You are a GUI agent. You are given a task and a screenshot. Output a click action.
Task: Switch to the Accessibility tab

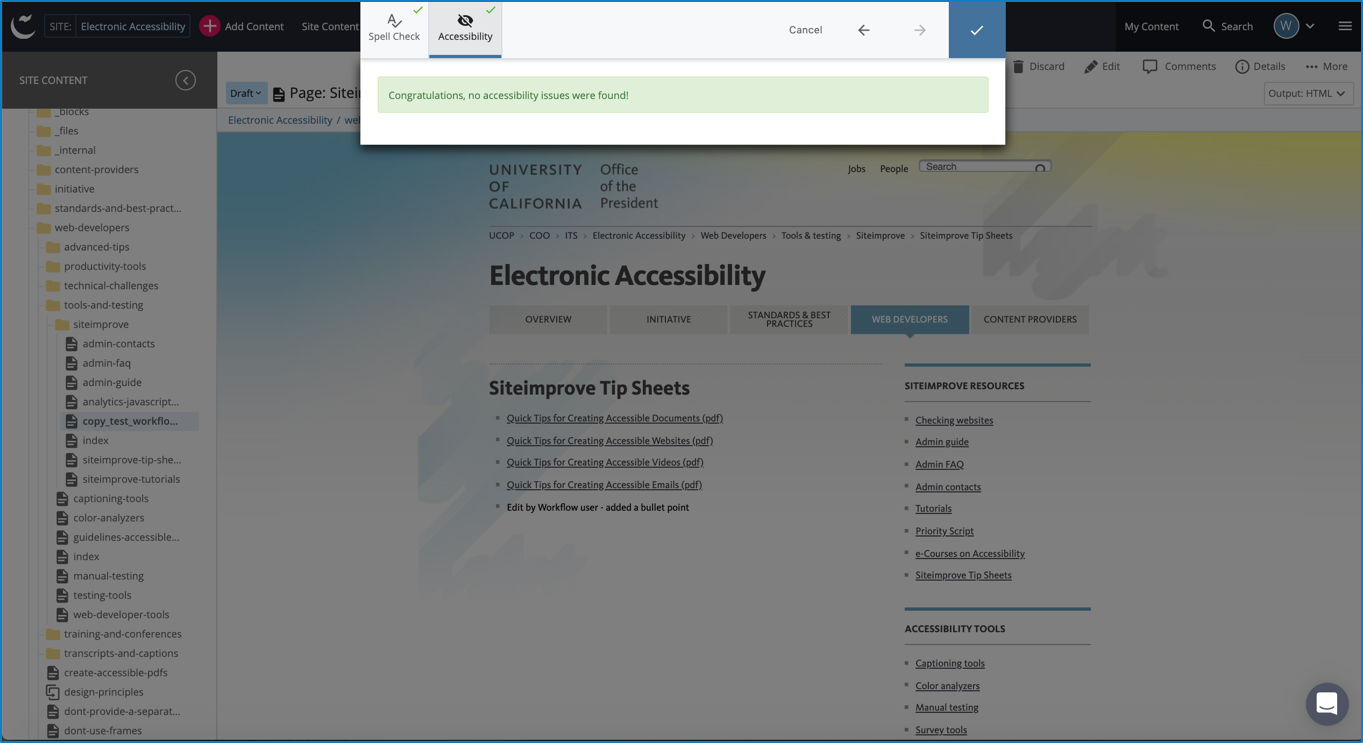465,28
